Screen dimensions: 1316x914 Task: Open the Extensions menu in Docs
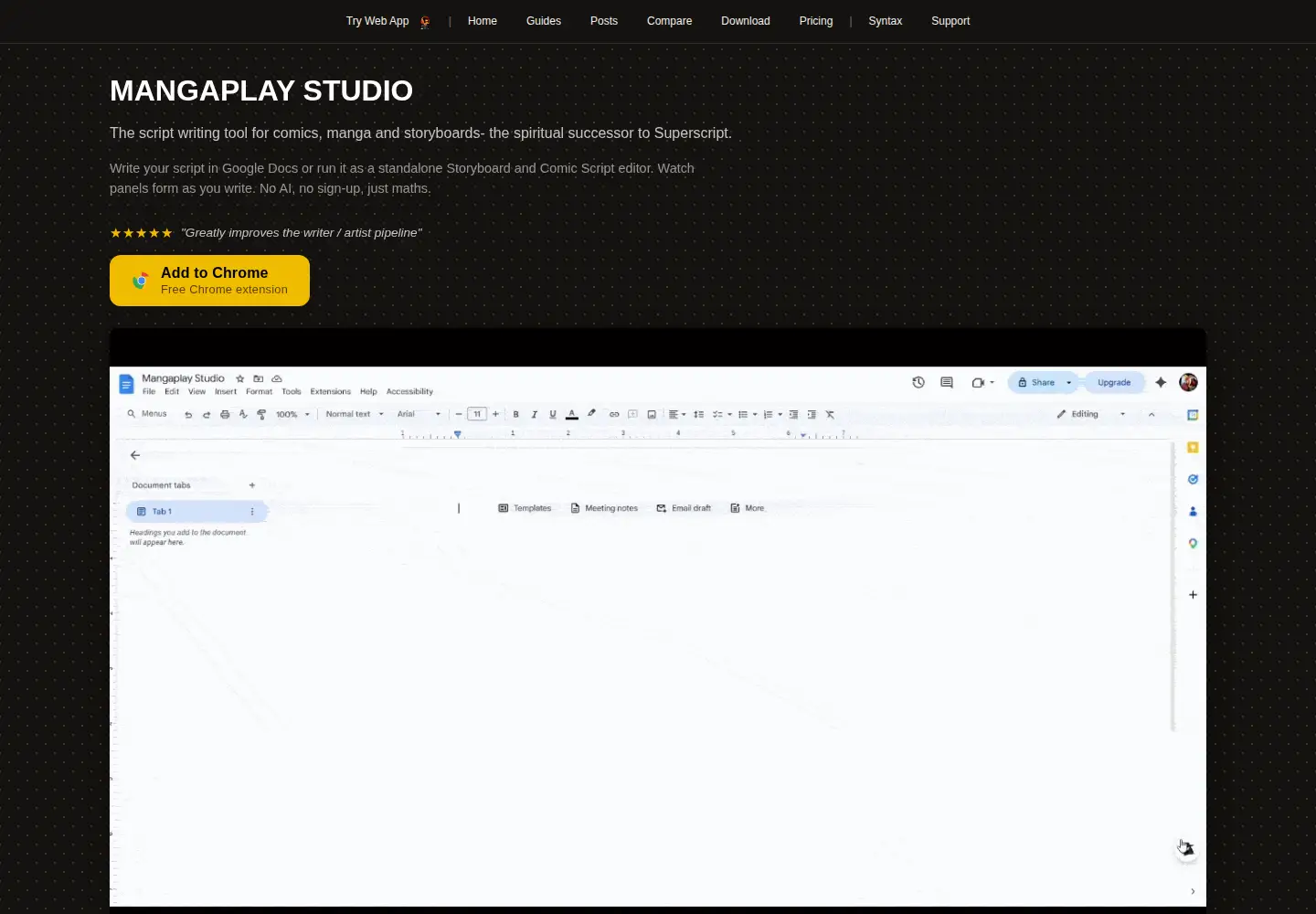330,391
